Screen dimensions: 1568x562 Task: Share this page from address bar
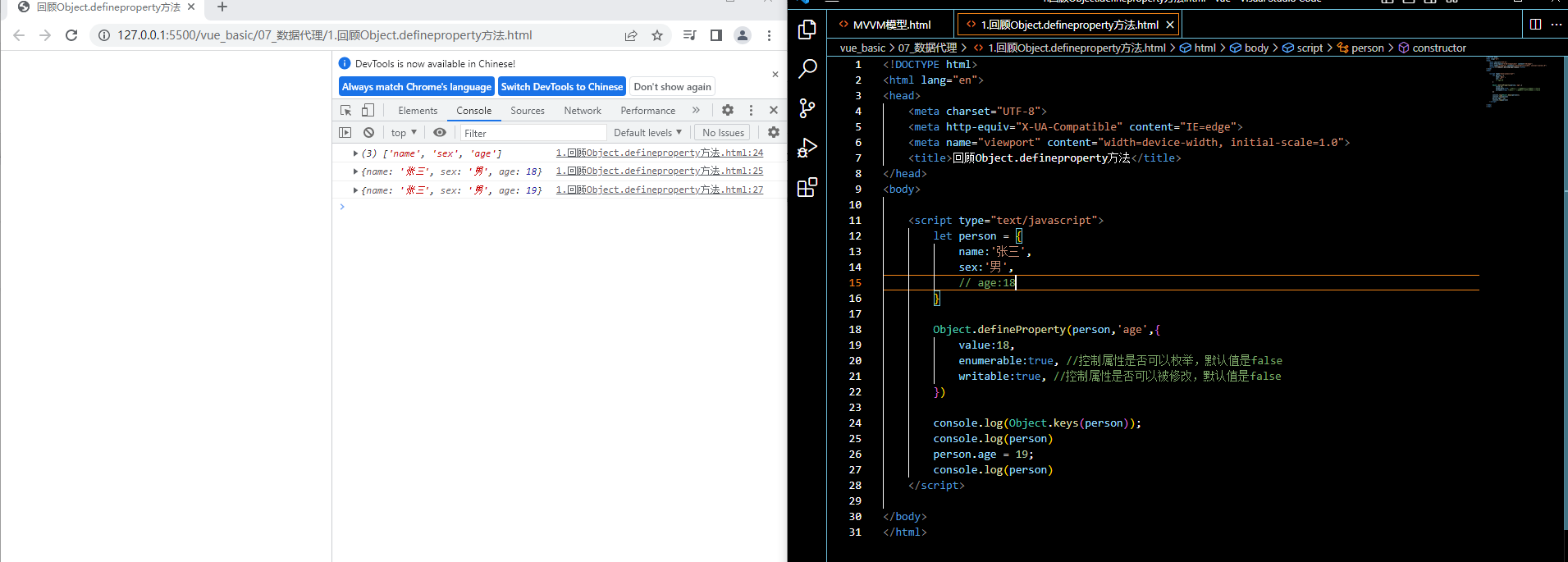point(631,35)
